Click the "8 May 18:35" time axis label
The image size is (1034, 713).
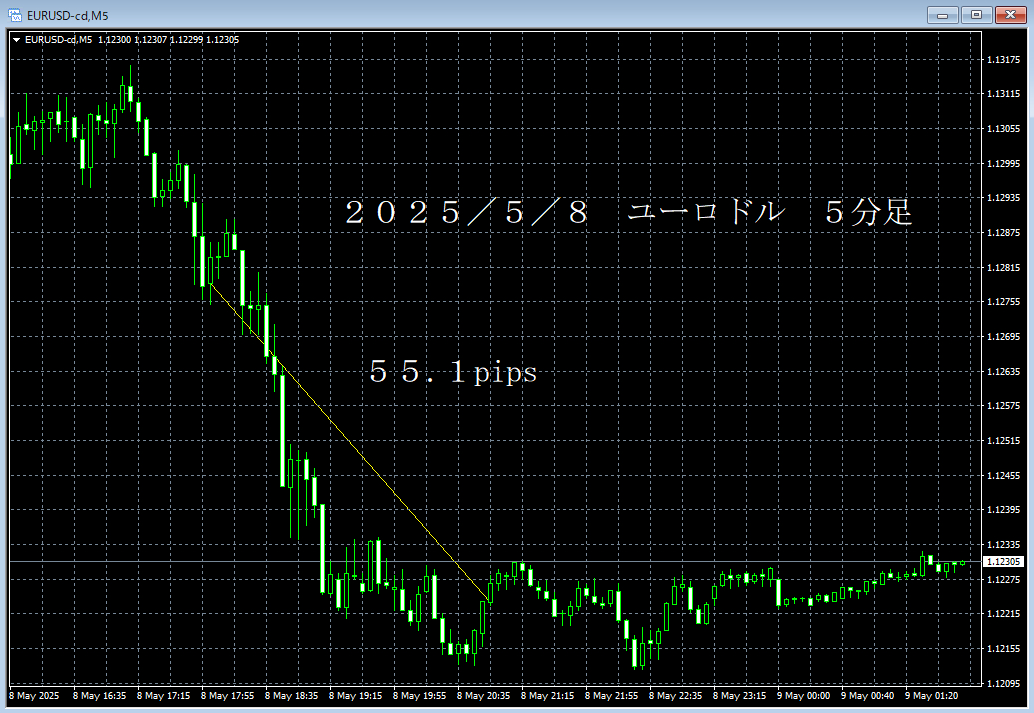point(291,696)
